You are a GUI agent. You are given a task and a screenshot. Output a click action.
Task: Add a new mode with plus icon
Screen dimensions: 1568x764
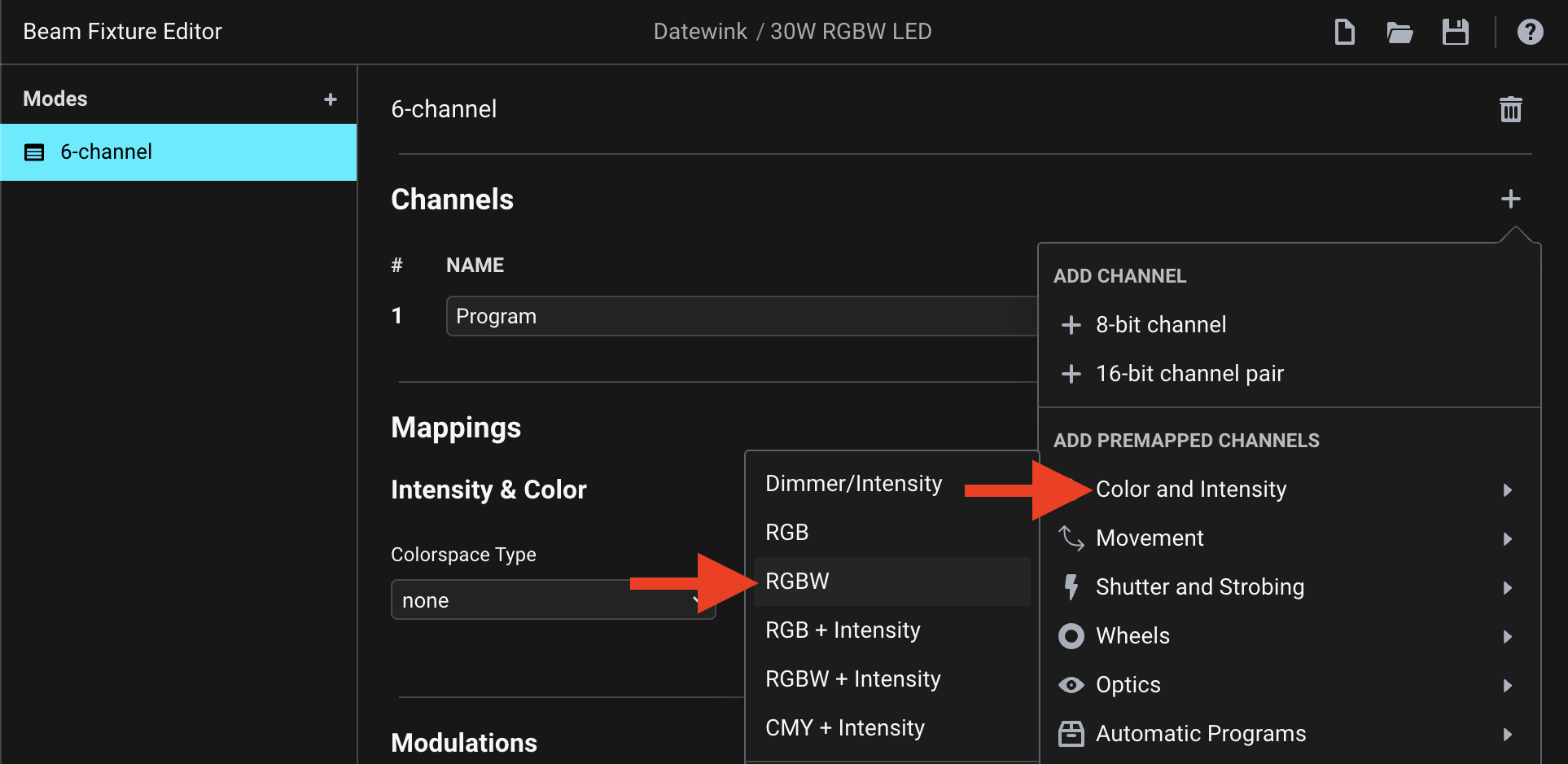(330, 99)
